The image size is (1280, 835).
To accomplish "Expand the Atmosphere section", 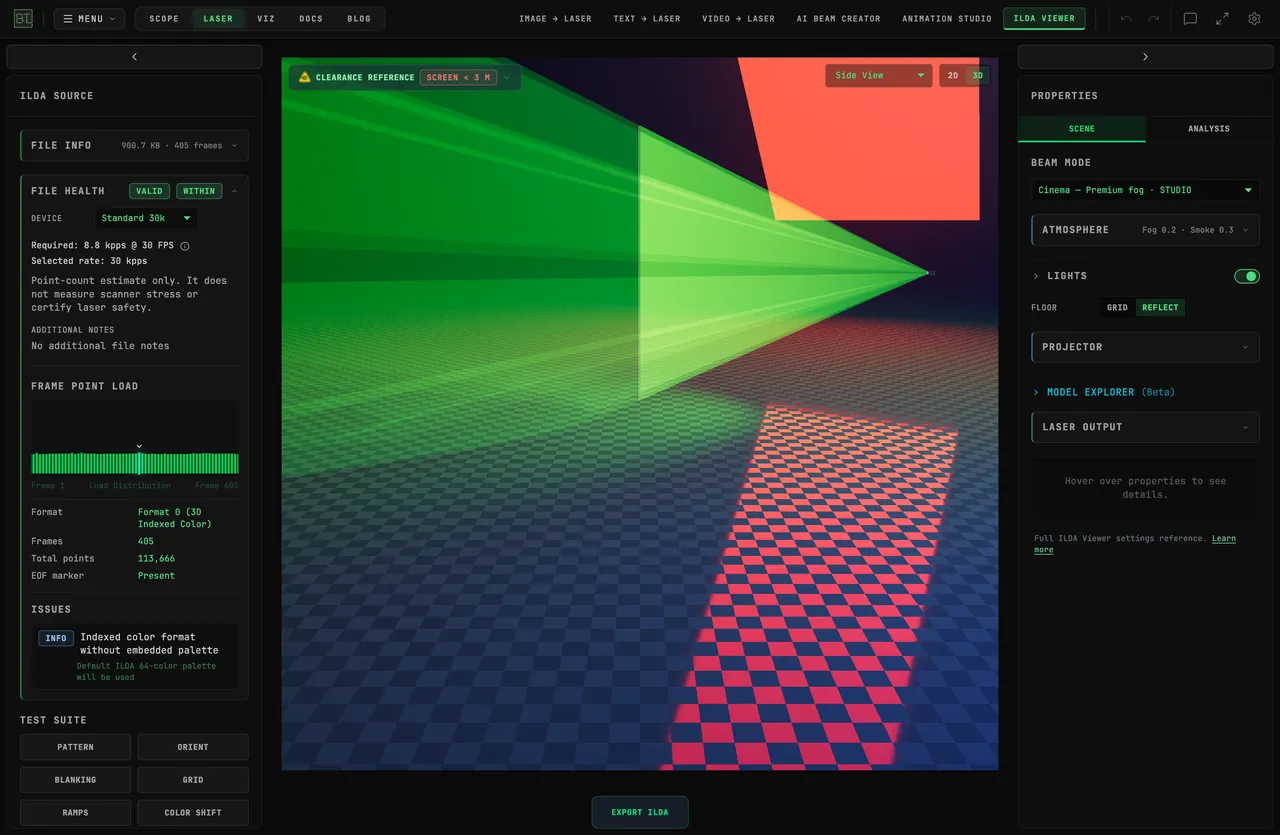I will (x=1145, y=230).
